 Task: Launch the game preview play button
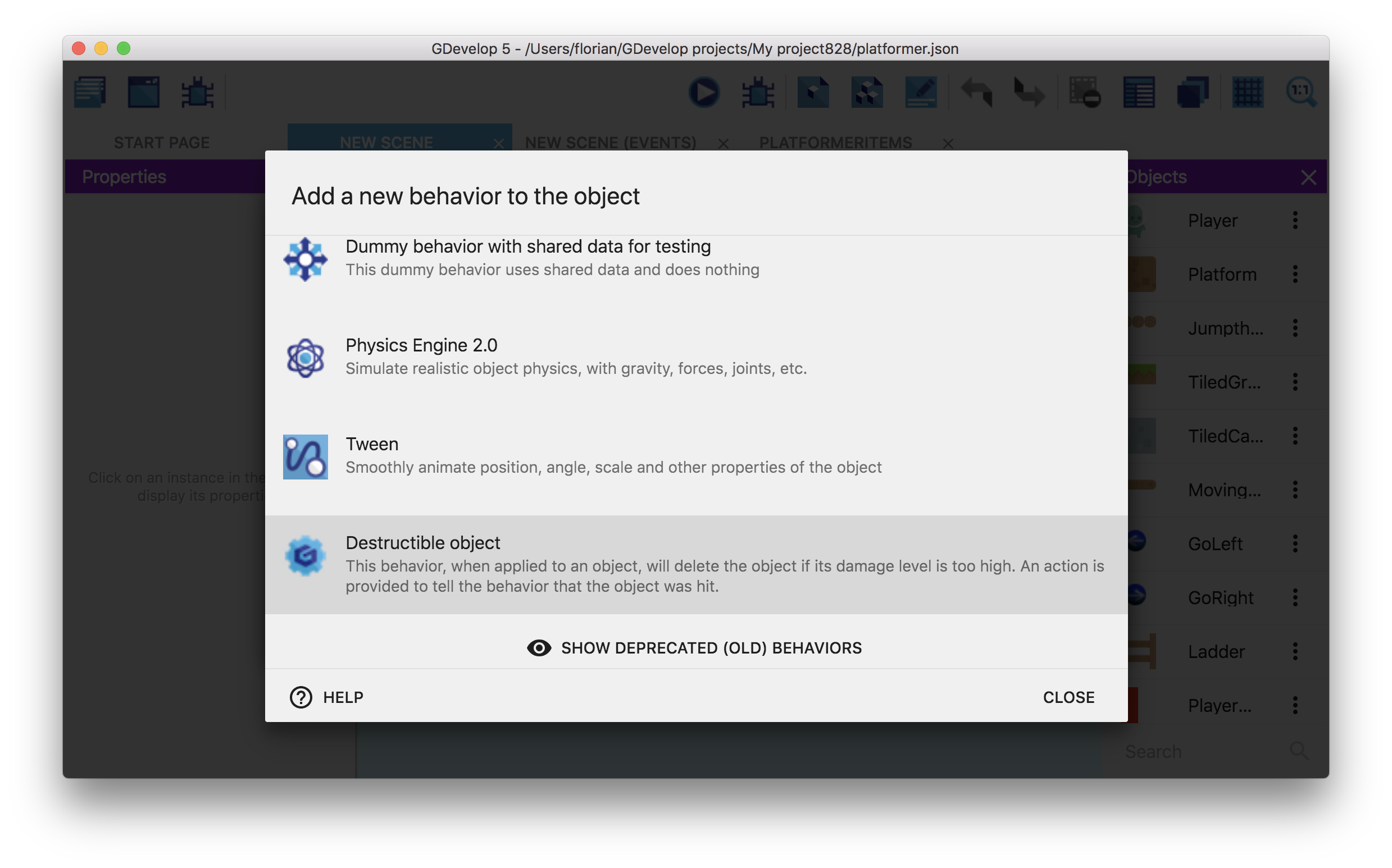[x=704, y=92]
